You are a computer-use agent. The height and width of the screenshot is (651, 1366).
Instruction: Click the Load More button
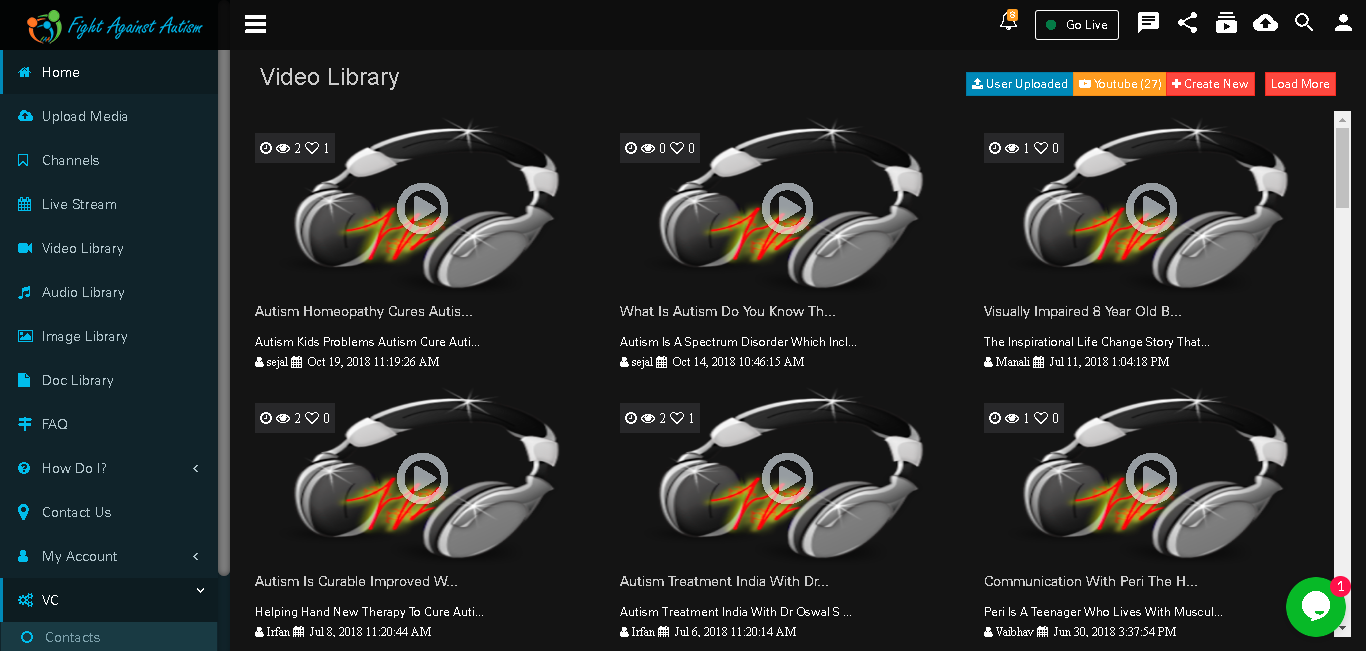tap(1300, 84)
